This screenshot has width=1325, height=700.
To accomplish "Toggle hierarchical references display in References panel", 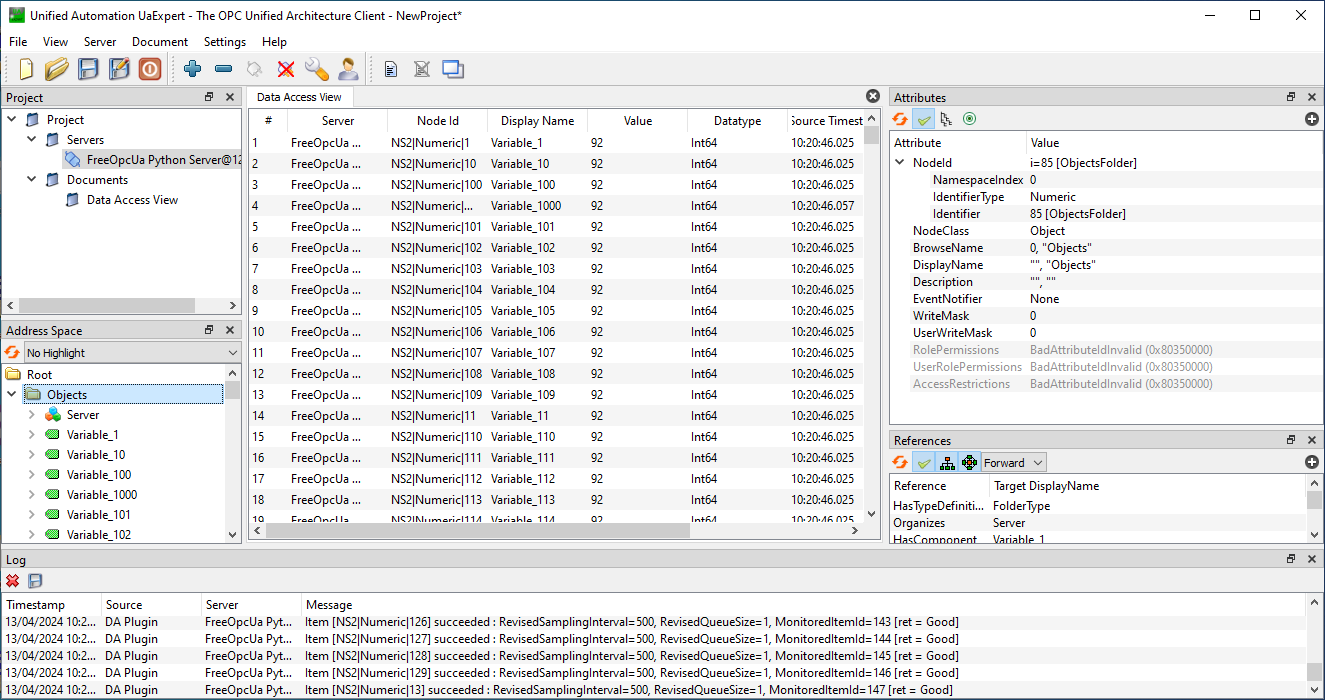I will click(x=946, y=462).
